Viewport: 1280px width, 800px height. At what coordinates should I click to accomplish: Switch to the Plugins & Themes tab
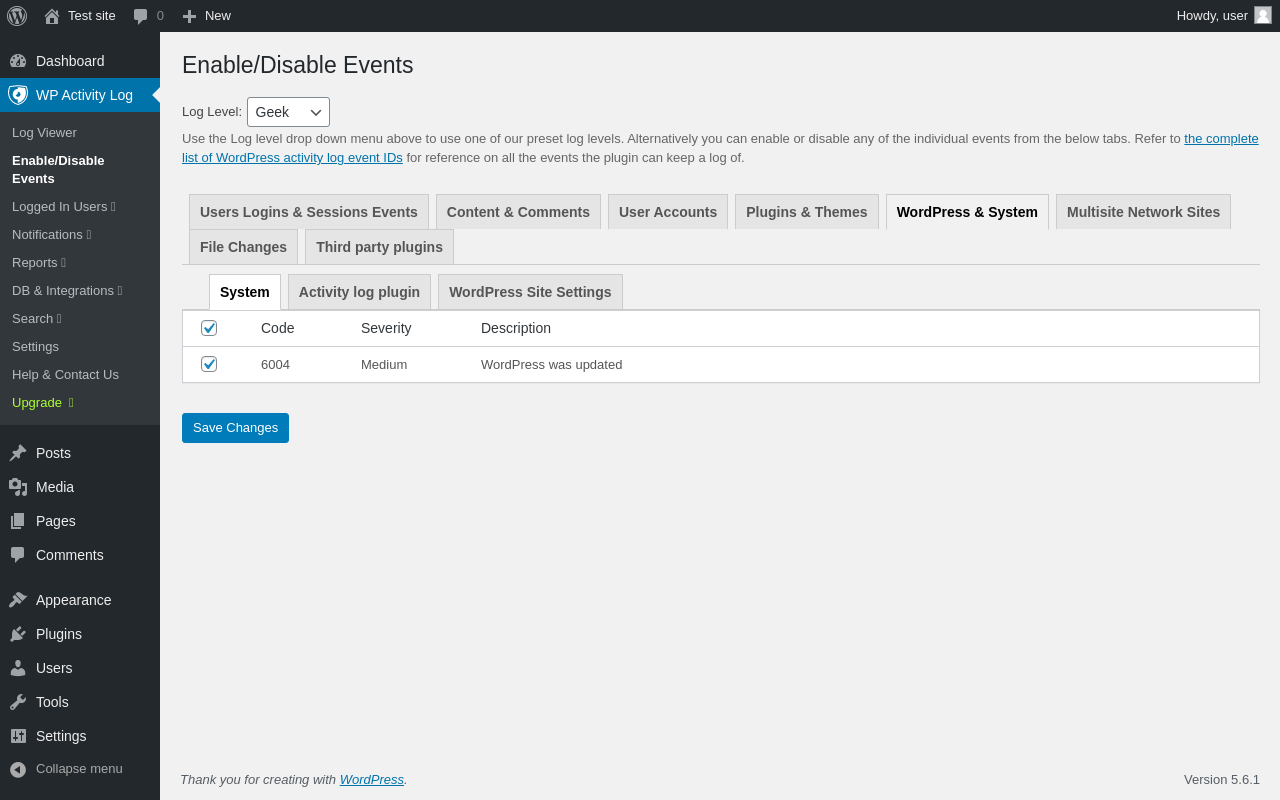point(806,212)
